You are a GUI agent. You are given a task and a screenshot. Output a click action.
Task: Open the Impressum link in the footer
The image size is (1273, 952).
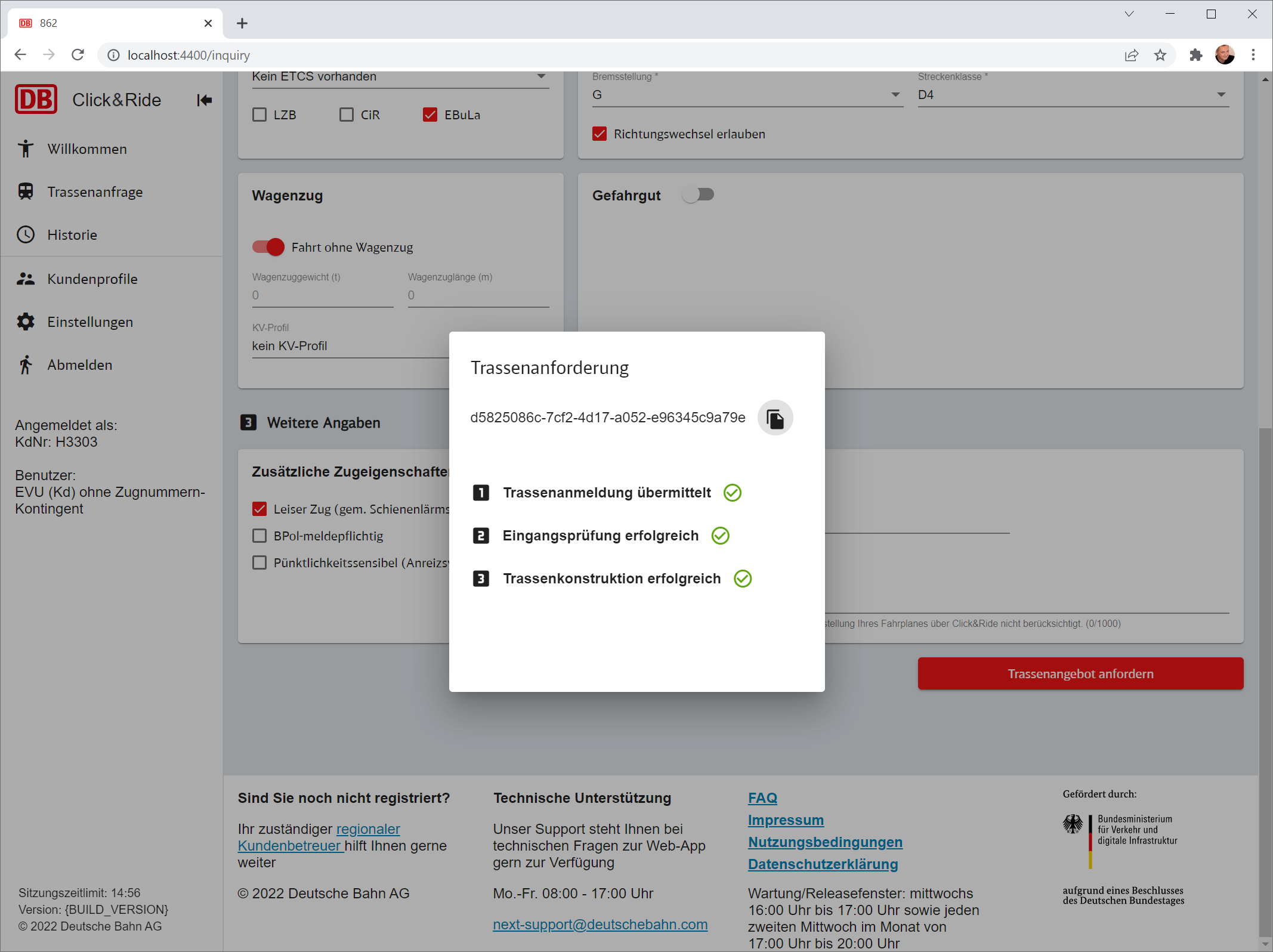pos(785,820)
